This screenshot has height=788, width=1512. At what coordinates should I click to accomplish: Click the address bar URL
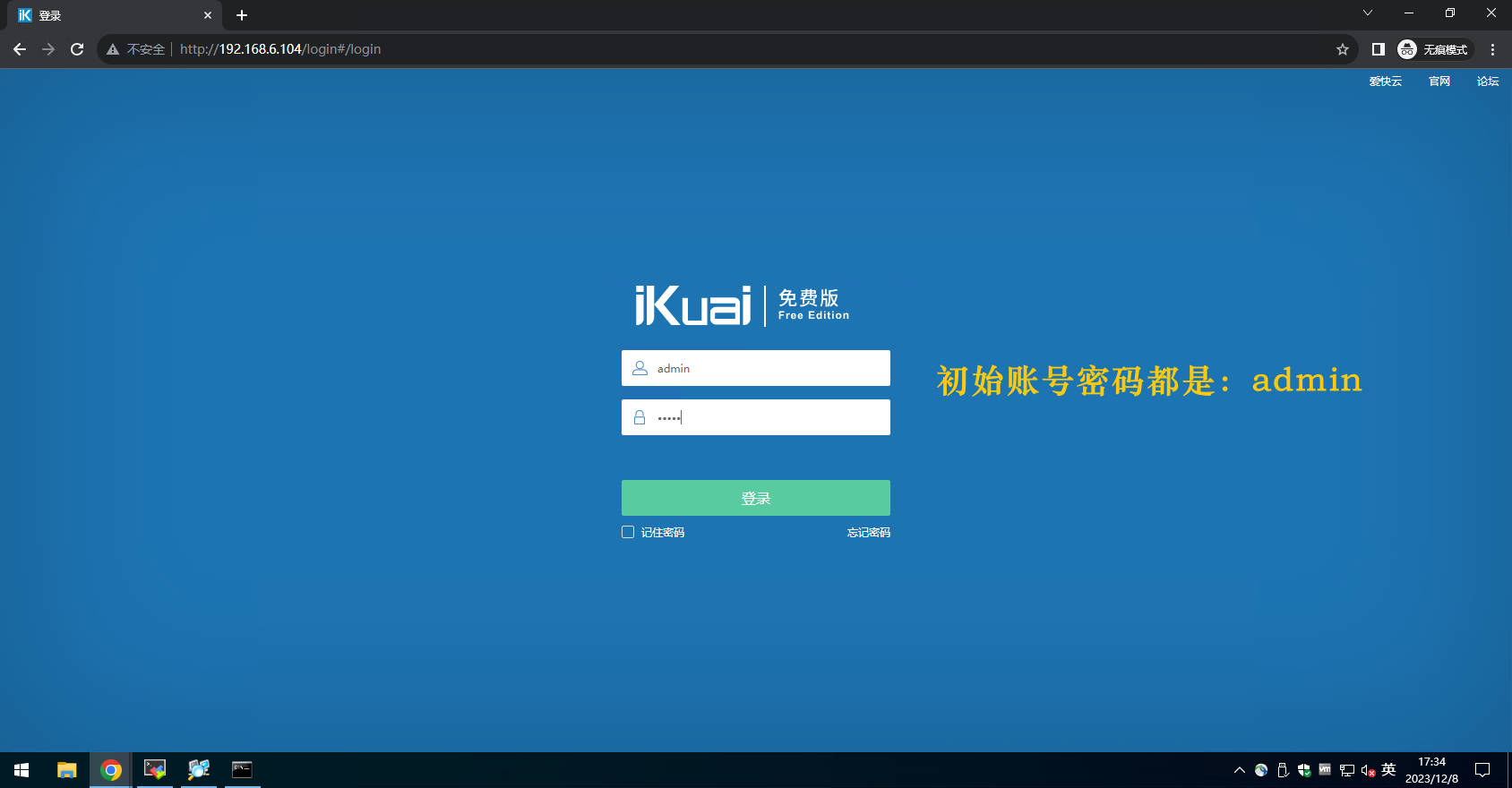pyautogui.click(x=280, y=49)
